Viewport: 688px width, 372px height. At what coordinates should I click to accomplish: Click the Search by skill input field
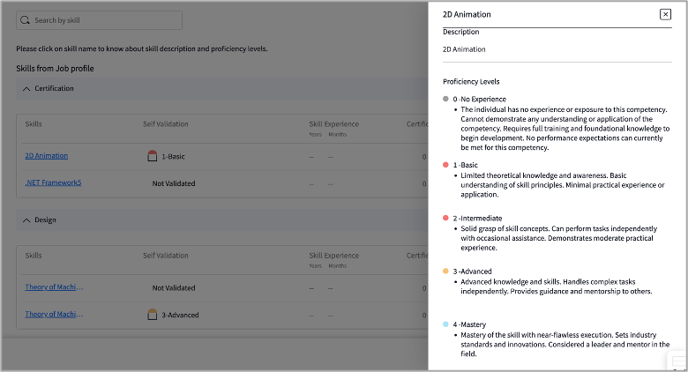tap(100, 20)
